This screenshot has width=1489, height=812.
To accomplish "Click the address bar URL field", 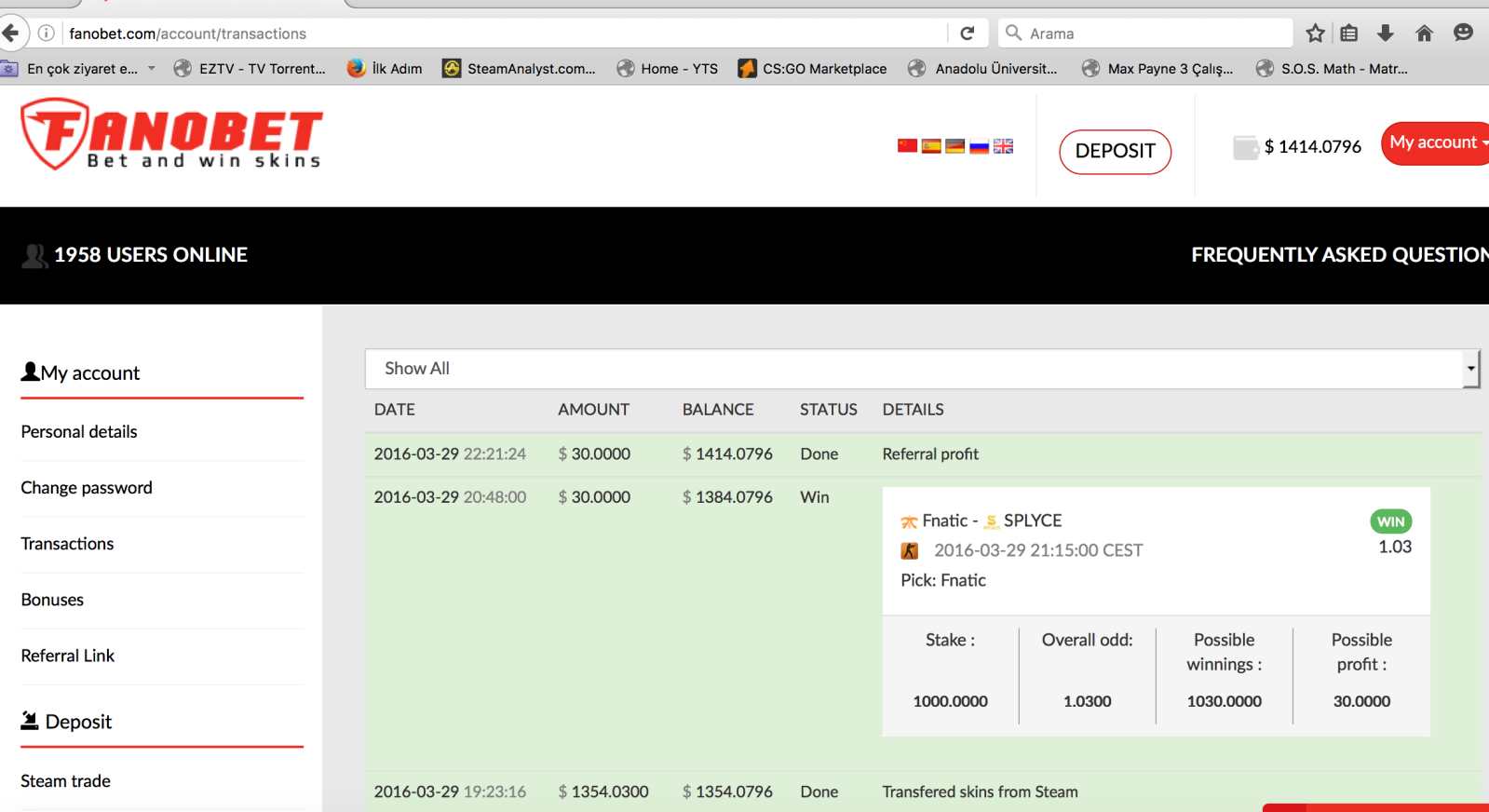I will click(x=503, y=34).
